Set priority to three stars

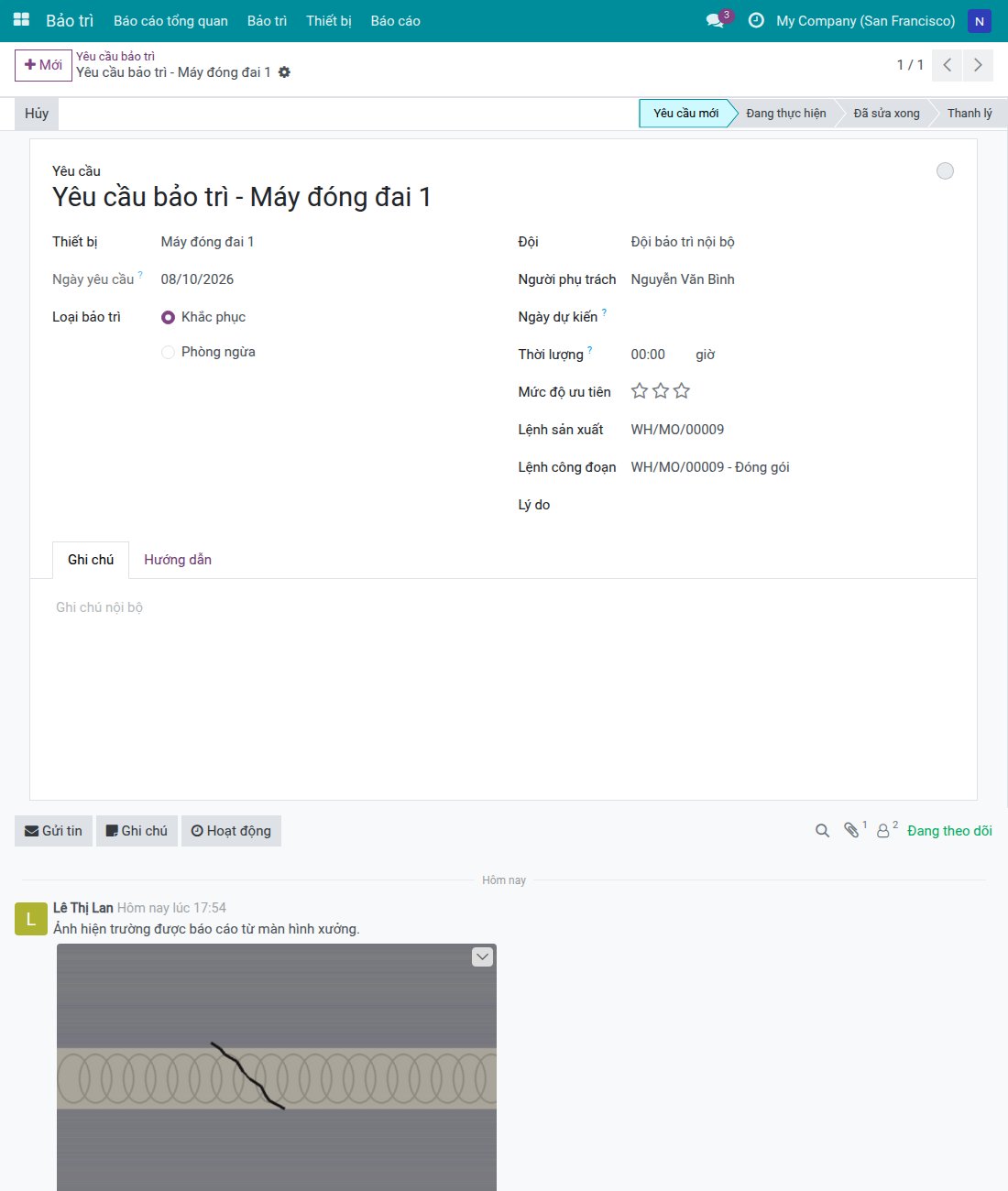[681, 391]
